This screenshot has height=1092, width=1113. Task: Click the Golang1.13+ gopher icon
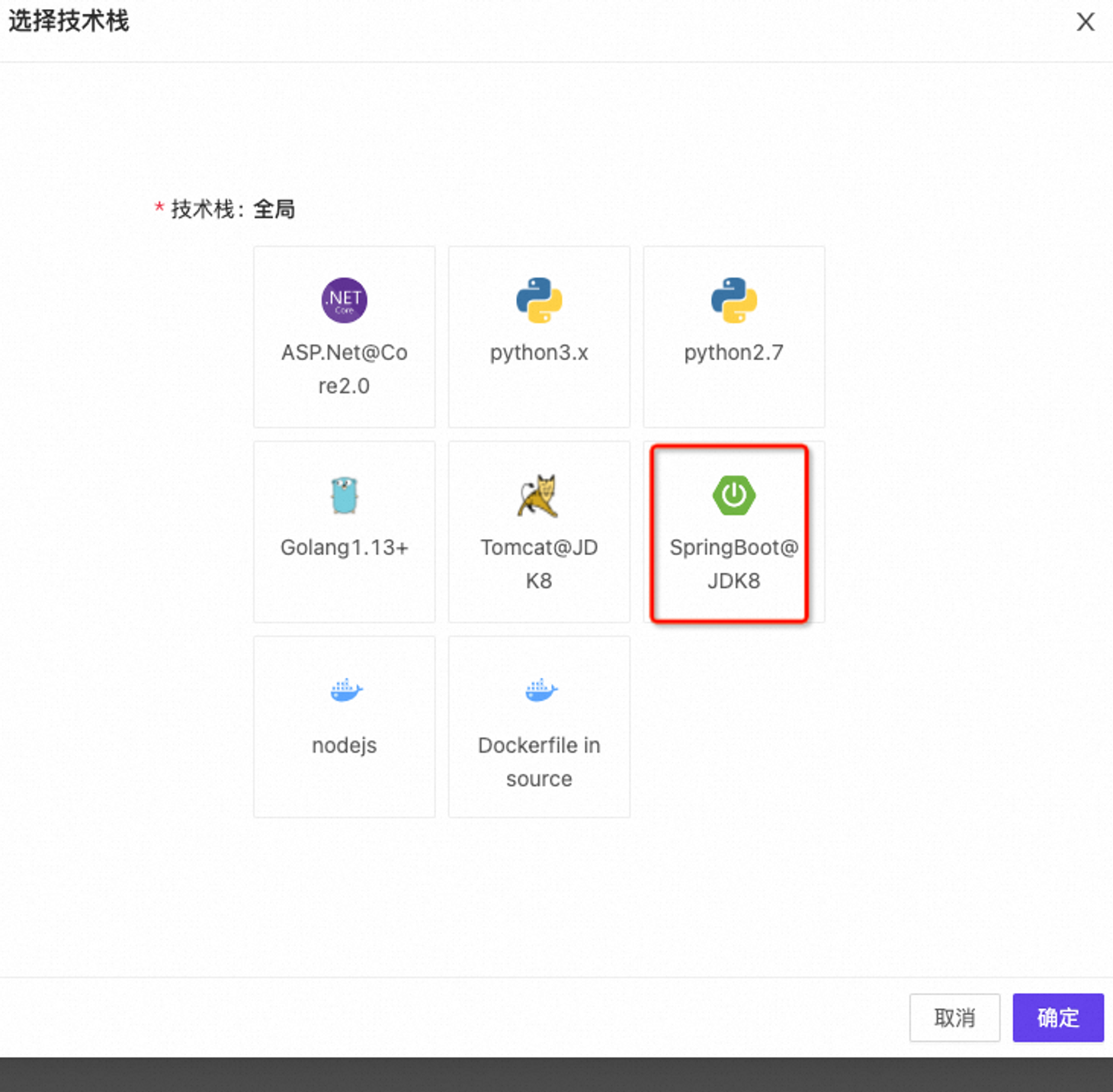[344, 495]
